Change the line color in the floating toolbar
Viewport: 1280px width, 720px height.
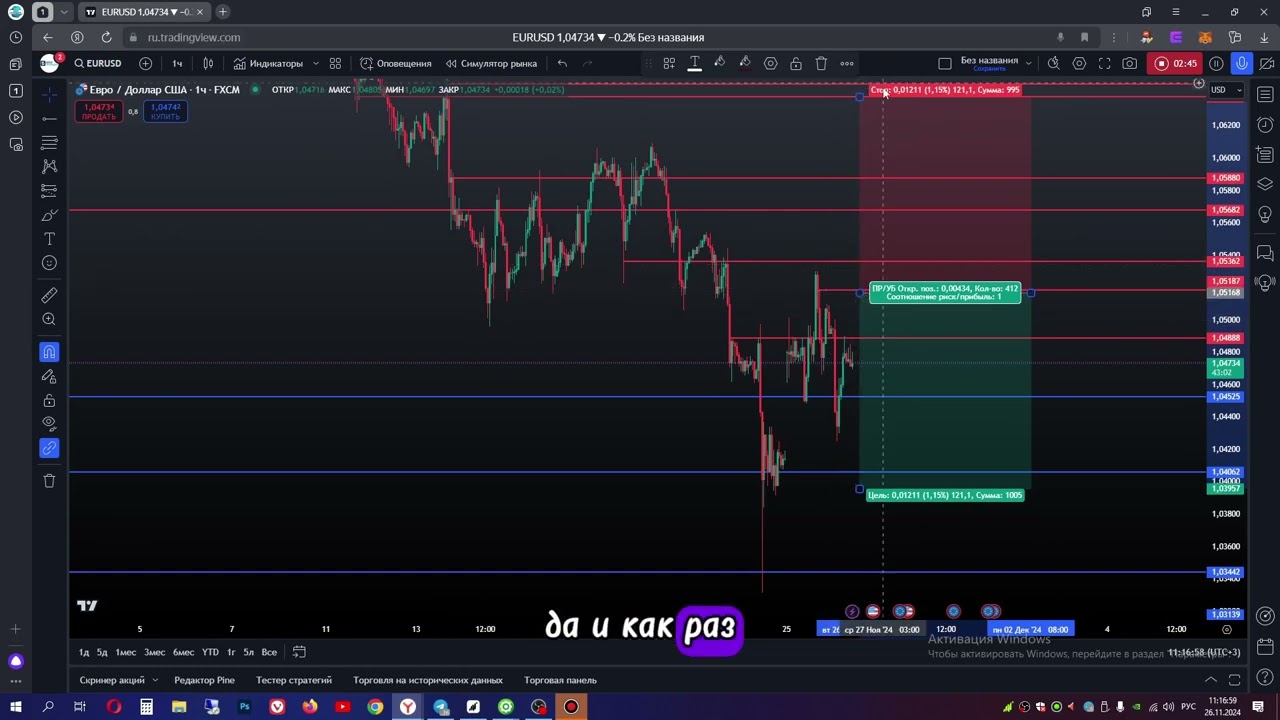pyautogui.click(x=744, y=63)
